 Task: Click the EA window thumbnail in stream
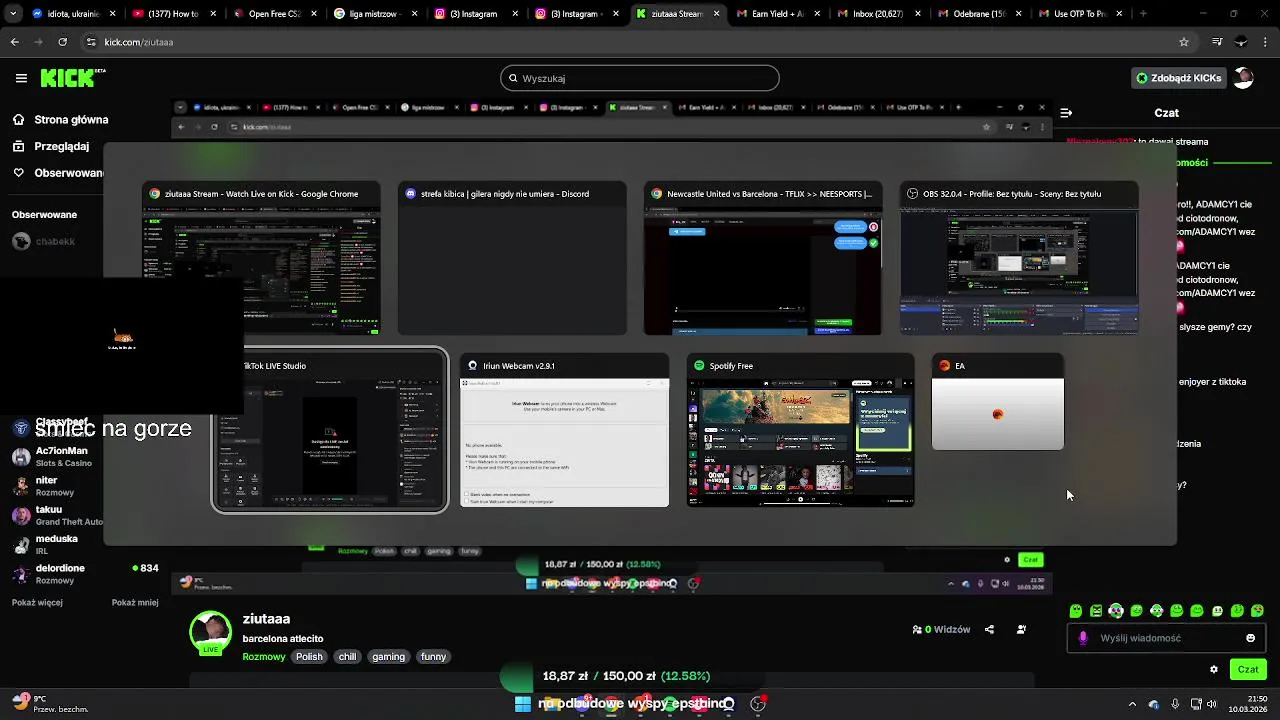pyautogui.click(x=998, y=402)
